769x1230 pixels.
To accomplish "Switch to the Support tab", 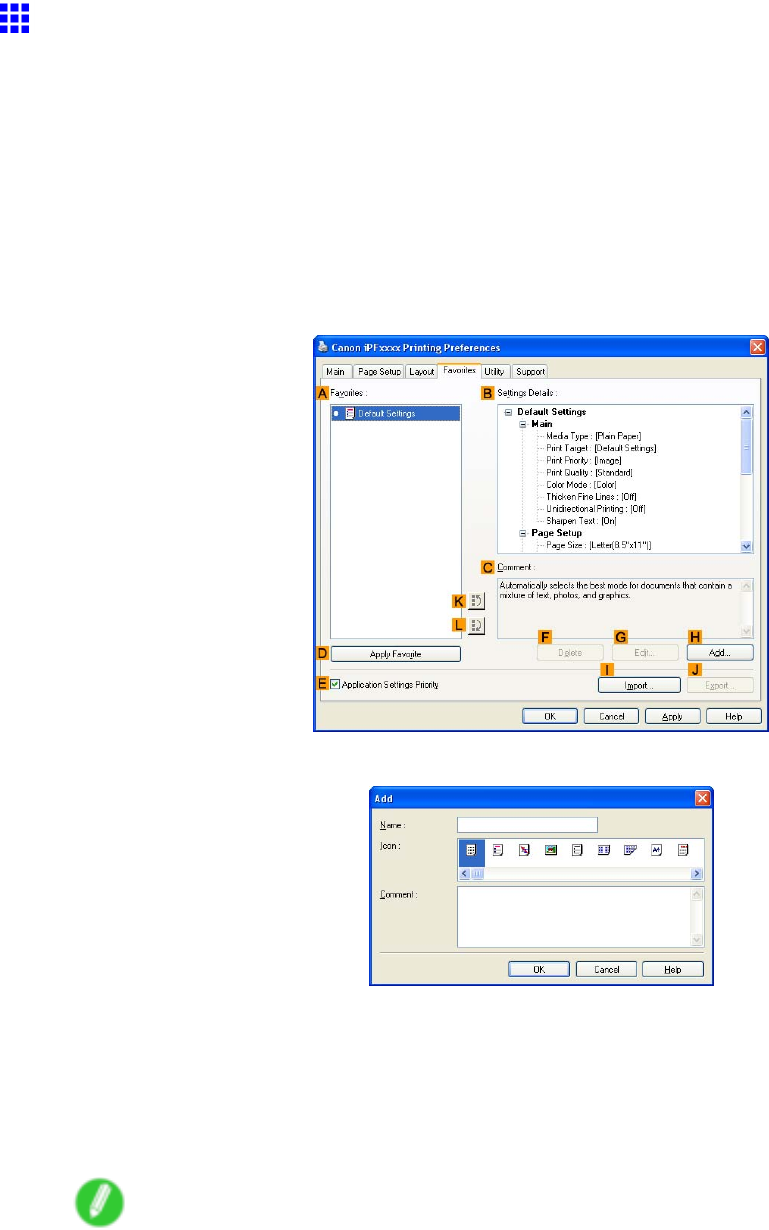I will click(x=531, y=372).
